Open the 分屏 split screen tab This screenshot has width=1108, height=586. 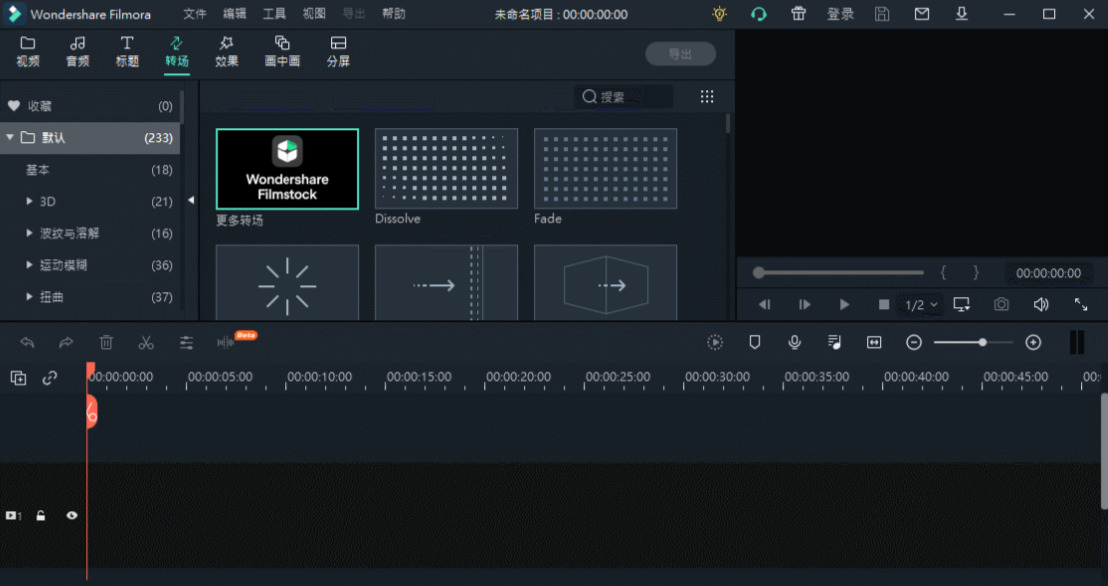pos(338,52)
